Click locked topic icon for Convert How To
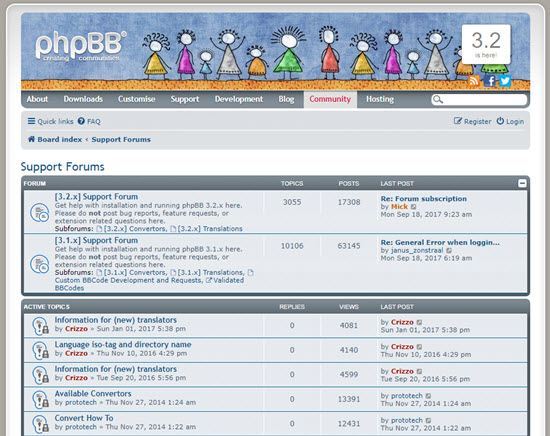The width and height of the screenshot is (550, 436). 40,424
